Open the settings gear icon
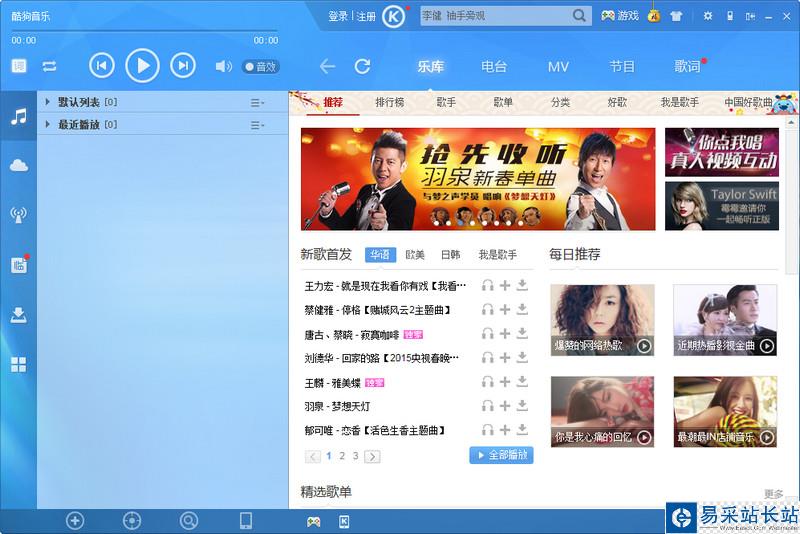This screenshot has height=534, width=800. coord(708,16)
